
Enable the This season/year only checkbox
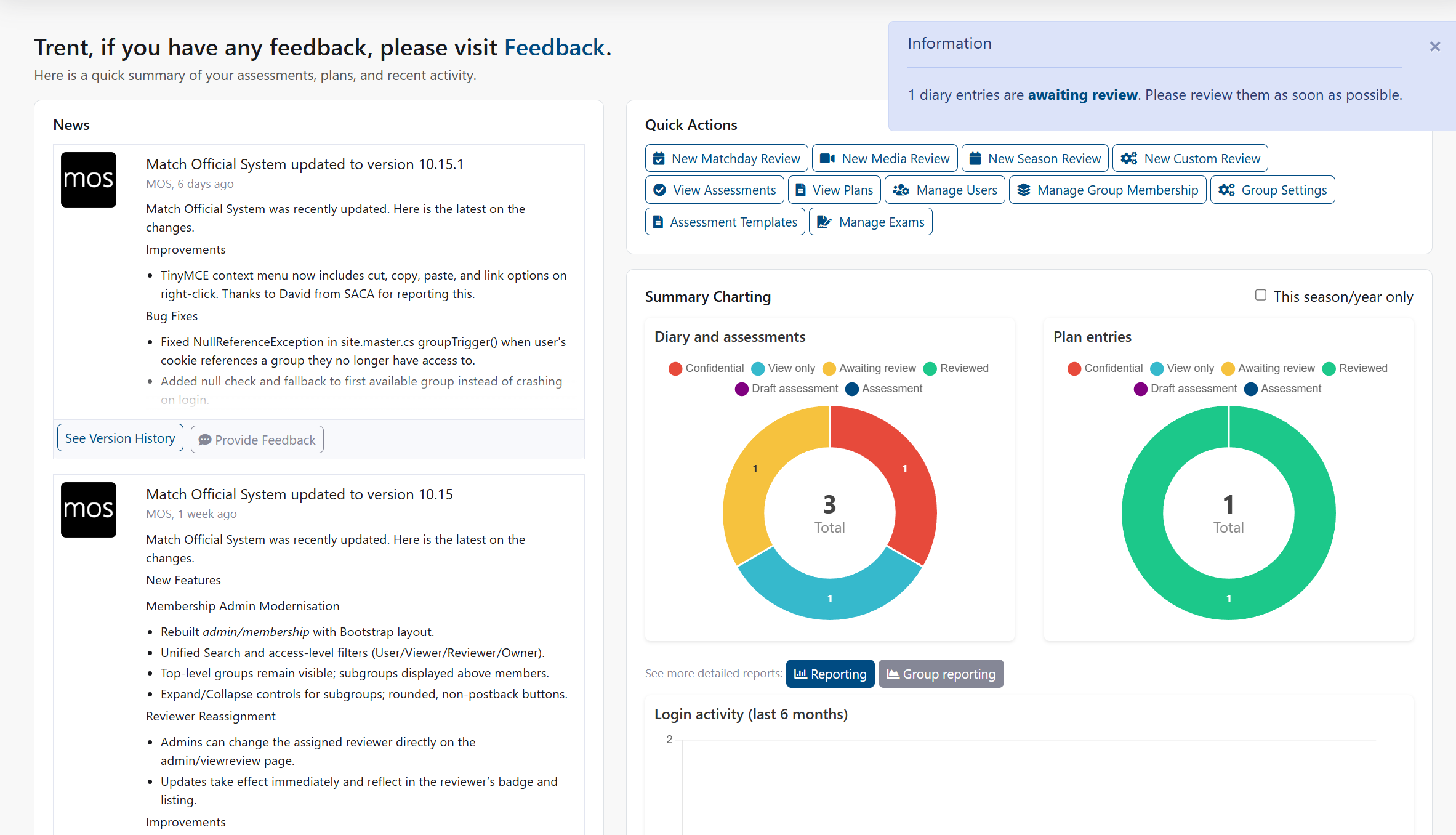tap(1260, 296)
